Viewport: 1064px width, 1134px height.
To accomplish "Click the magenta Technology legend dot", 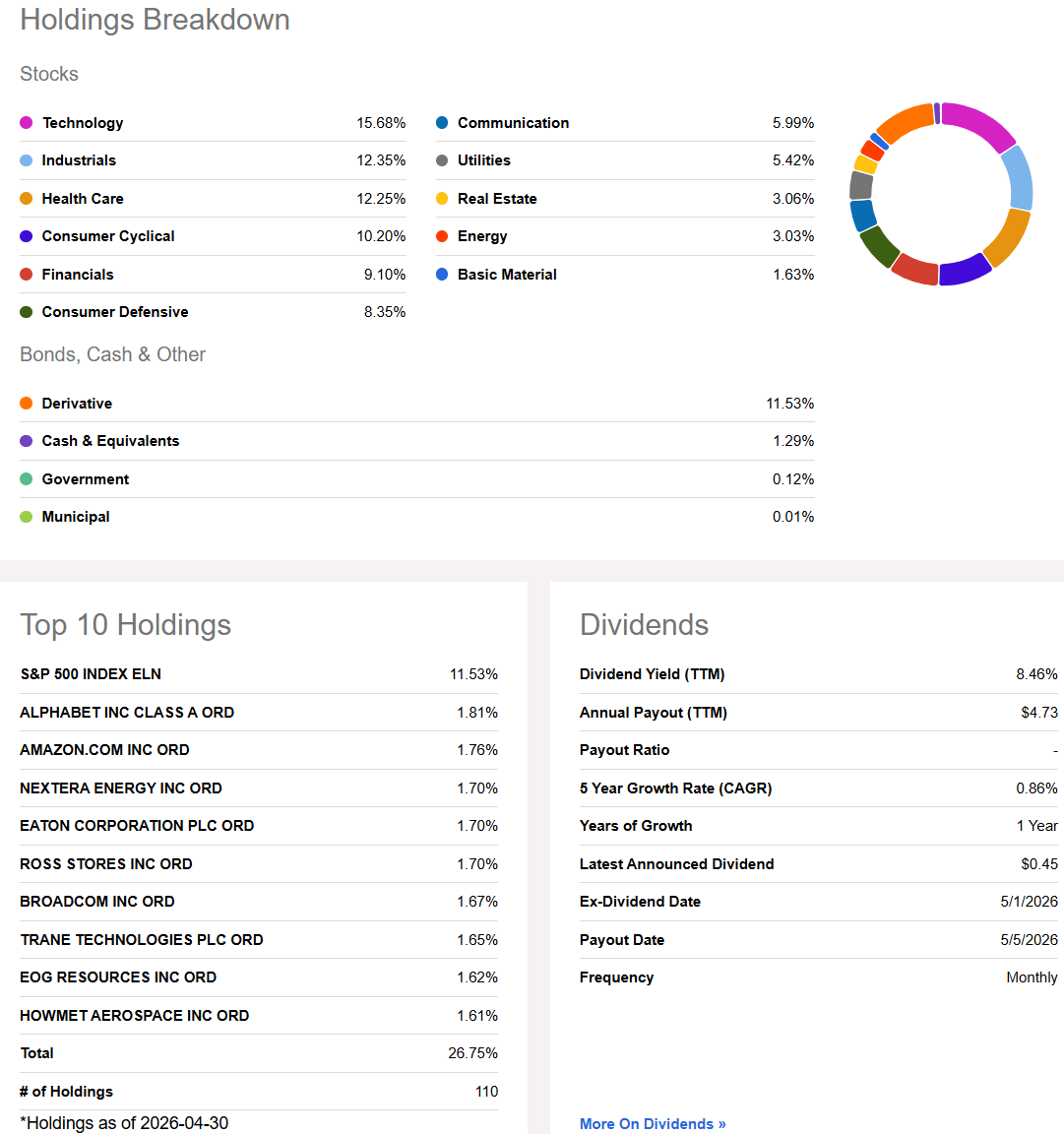I will tap(26, 123).
